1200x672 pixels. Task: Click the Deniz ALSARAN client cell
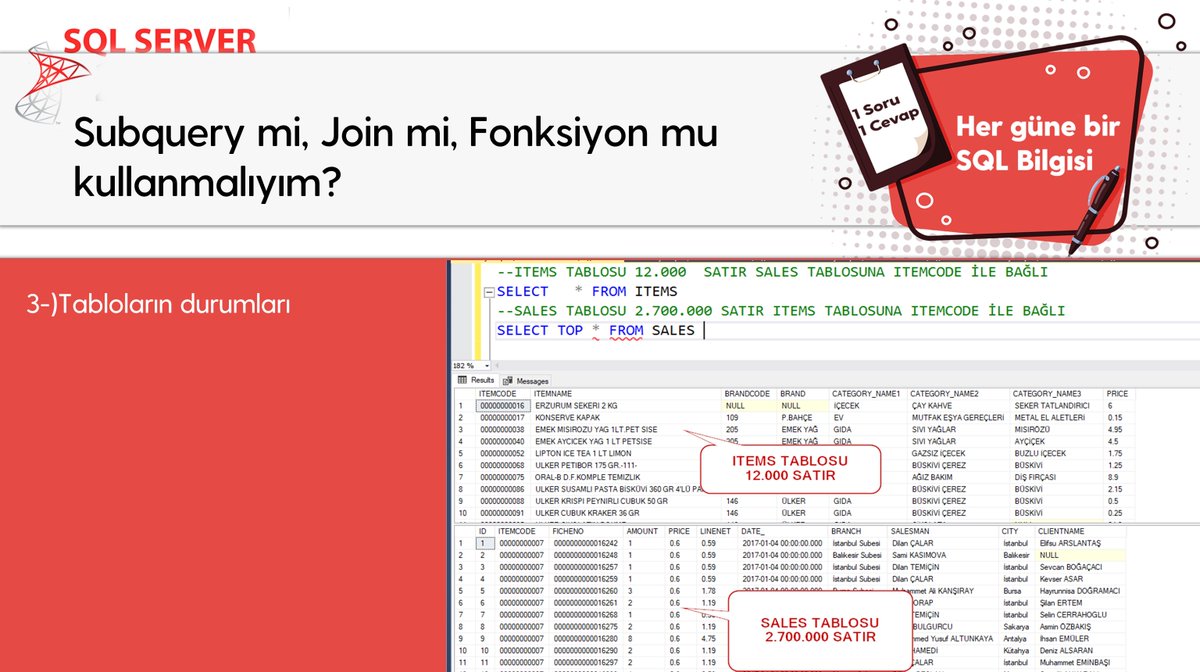click(1067, 649)
